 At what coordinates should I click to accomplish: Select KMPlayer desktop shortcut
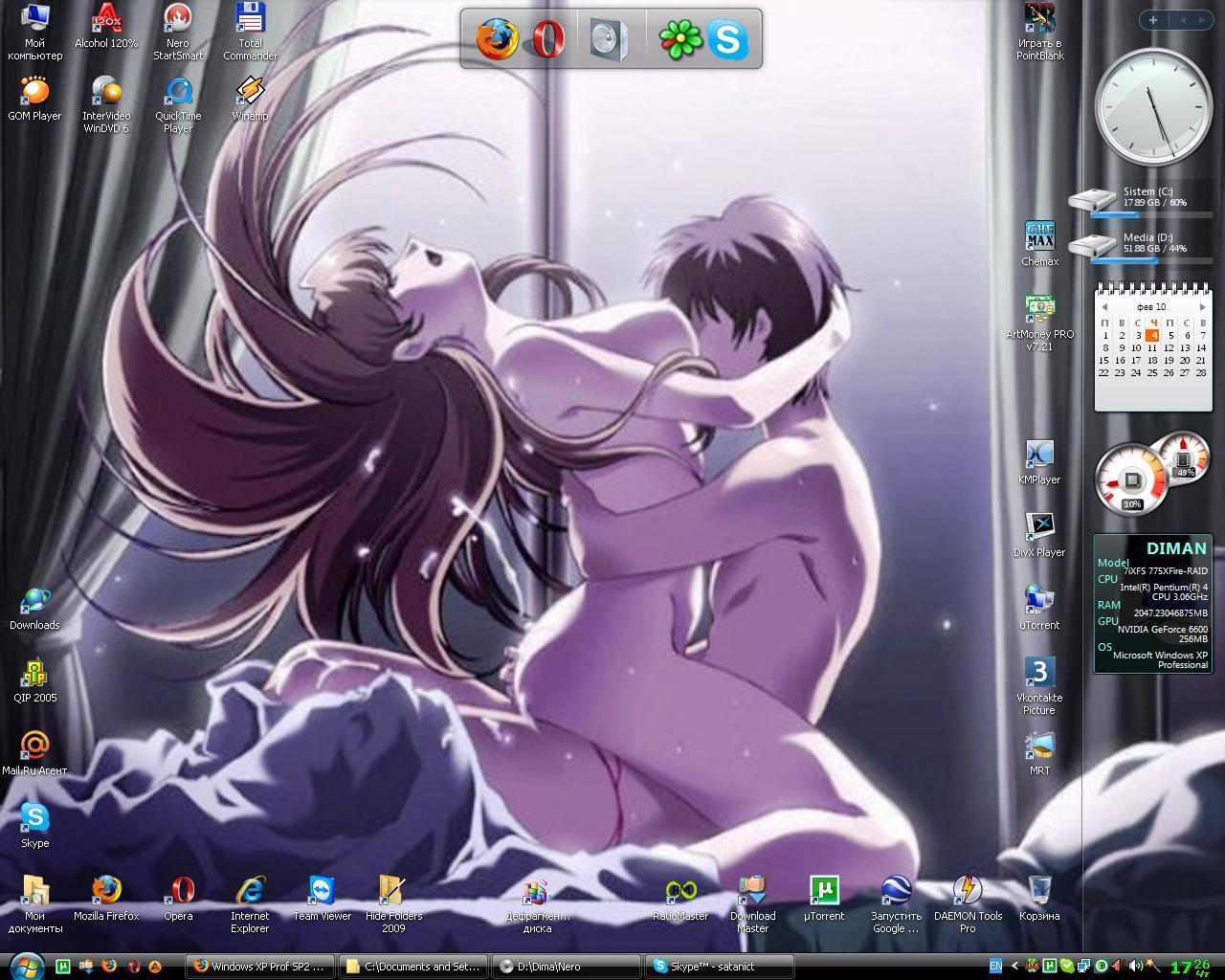pyautogui.click(x=1039, y=462)
